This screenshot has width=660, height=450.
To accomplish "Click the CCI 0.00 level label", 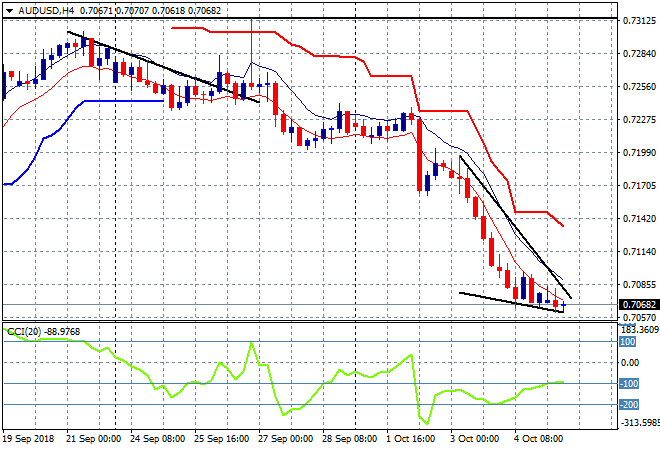I will pyautogui.click(x=630, y=362).
